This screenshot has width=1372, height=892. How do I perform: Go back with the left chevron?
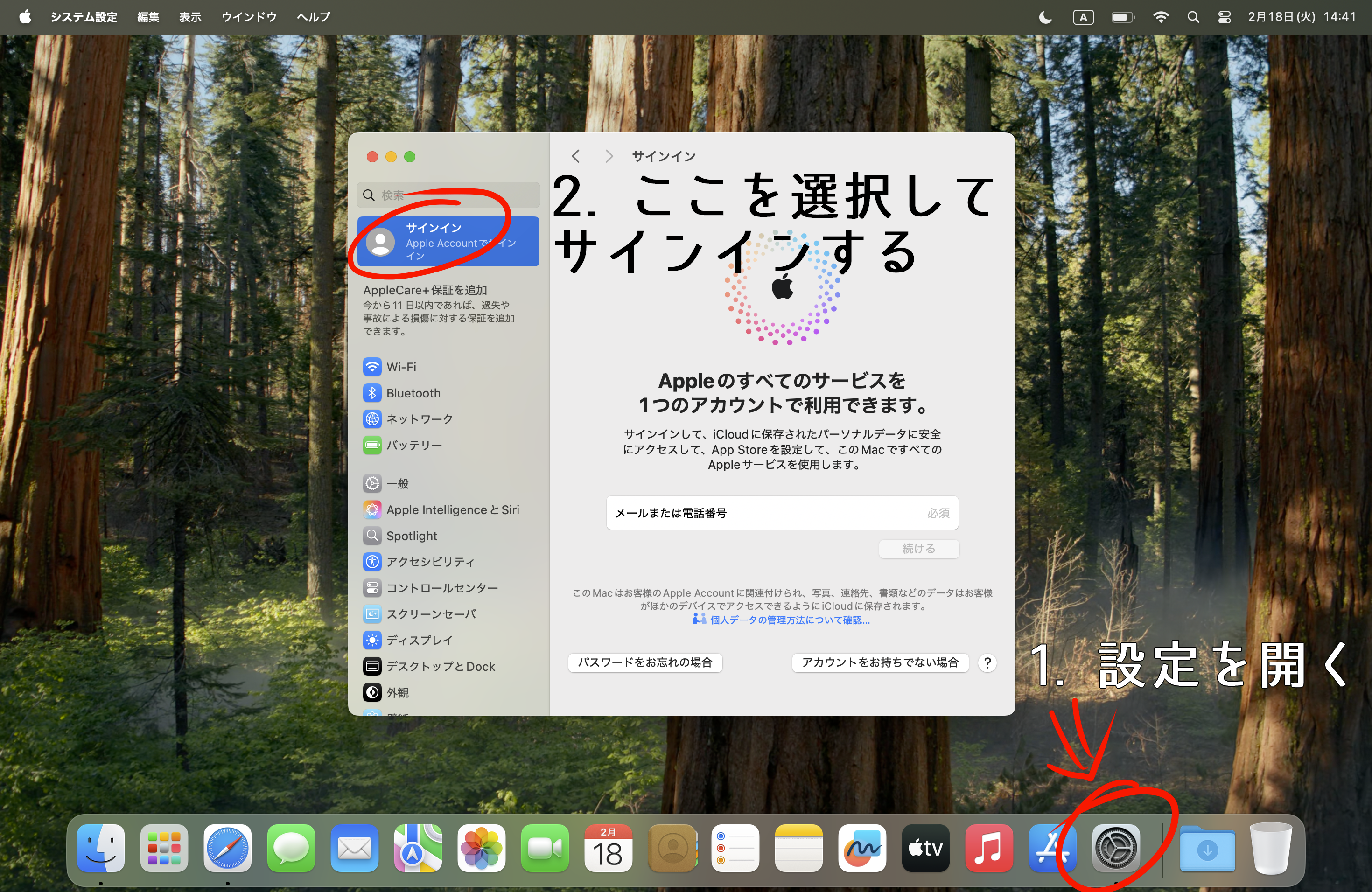coord(575,156)
